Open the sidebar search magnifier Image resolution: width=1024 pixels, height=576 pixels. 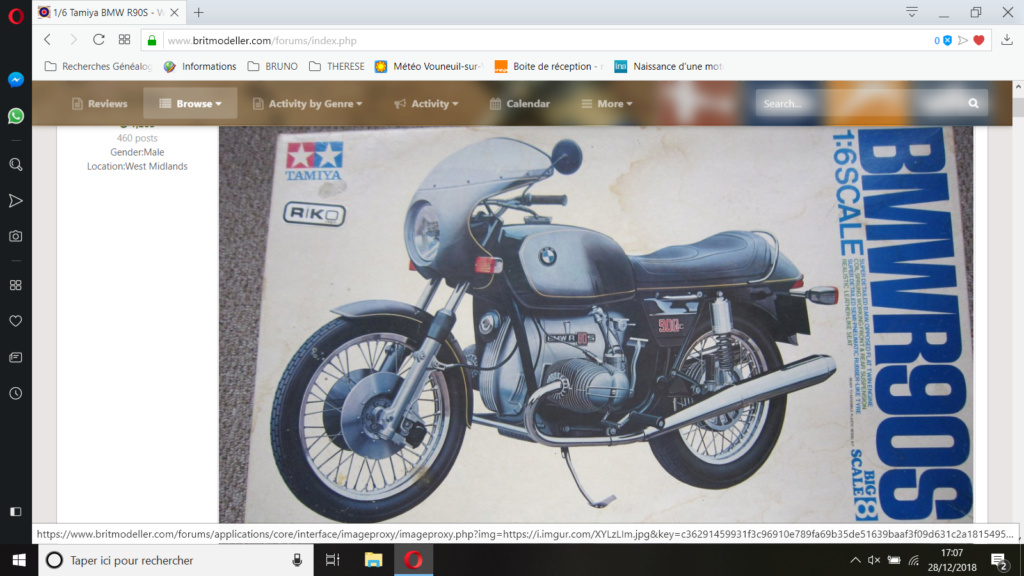pyautogui.click(x=16, y=165)
